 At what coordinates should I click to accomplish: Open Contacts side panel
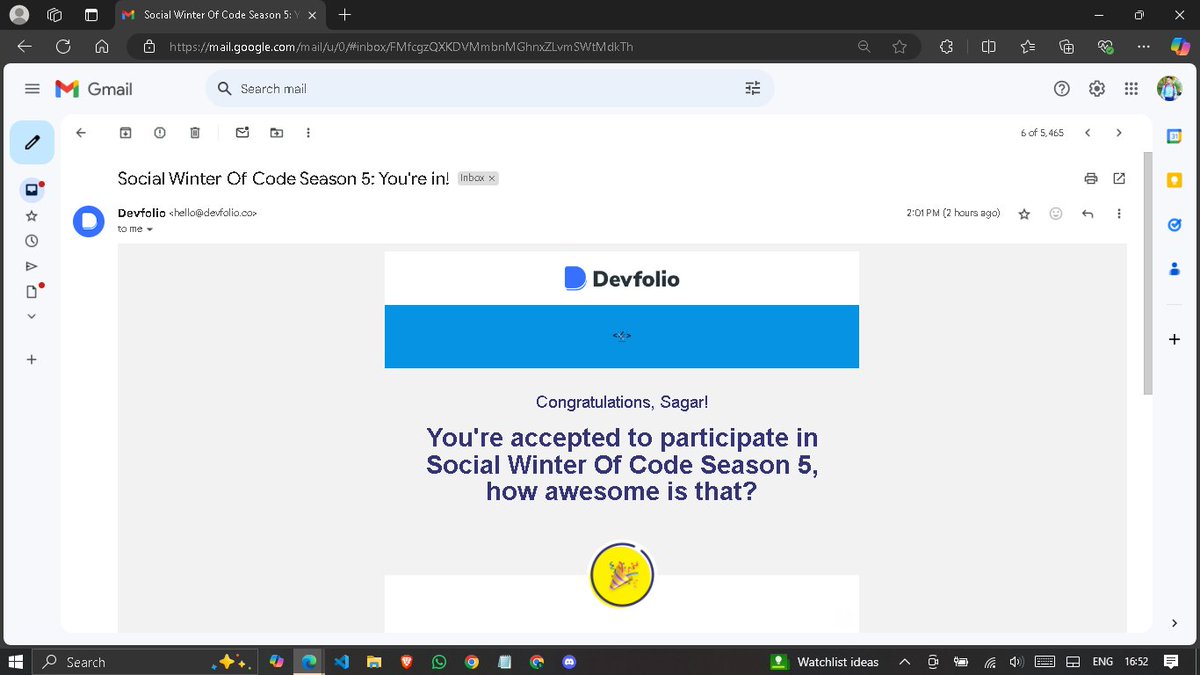point(1175,269)
